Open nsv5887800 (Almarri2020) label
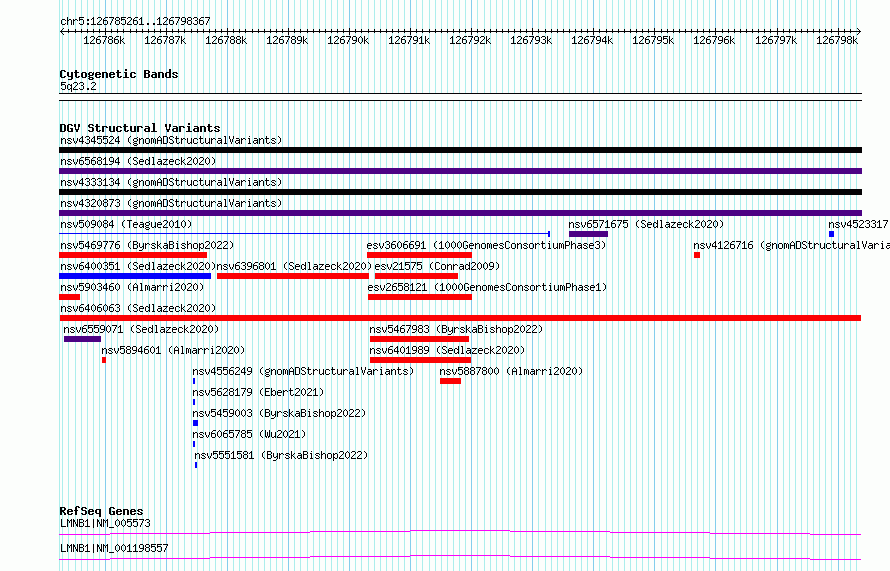The image size is (890, 571). click(x=511, y=371)
